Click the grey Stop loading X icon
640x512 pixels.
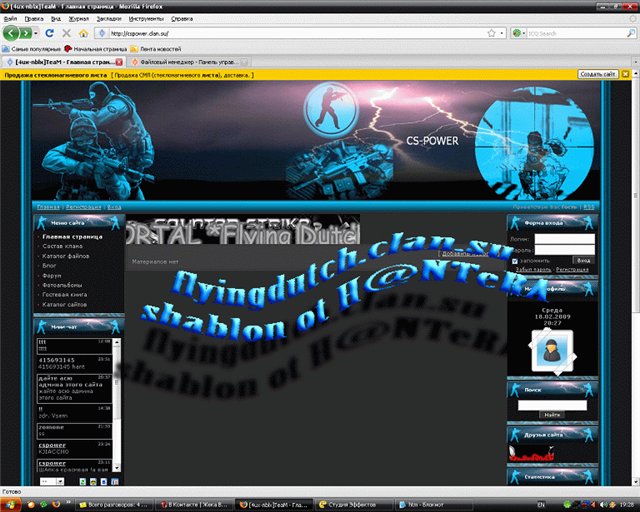[x=66, y=33]
